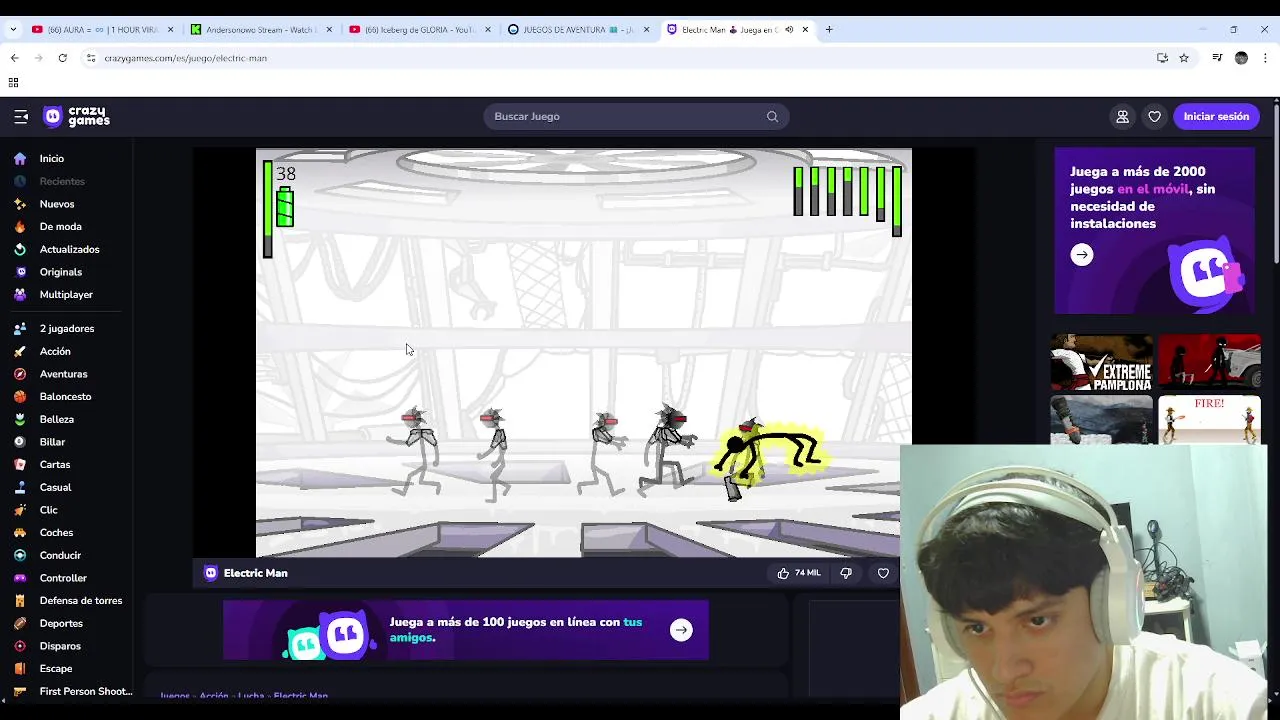
Task: Open the Chrome profile avatar
Action: (x=1241, y=58)
